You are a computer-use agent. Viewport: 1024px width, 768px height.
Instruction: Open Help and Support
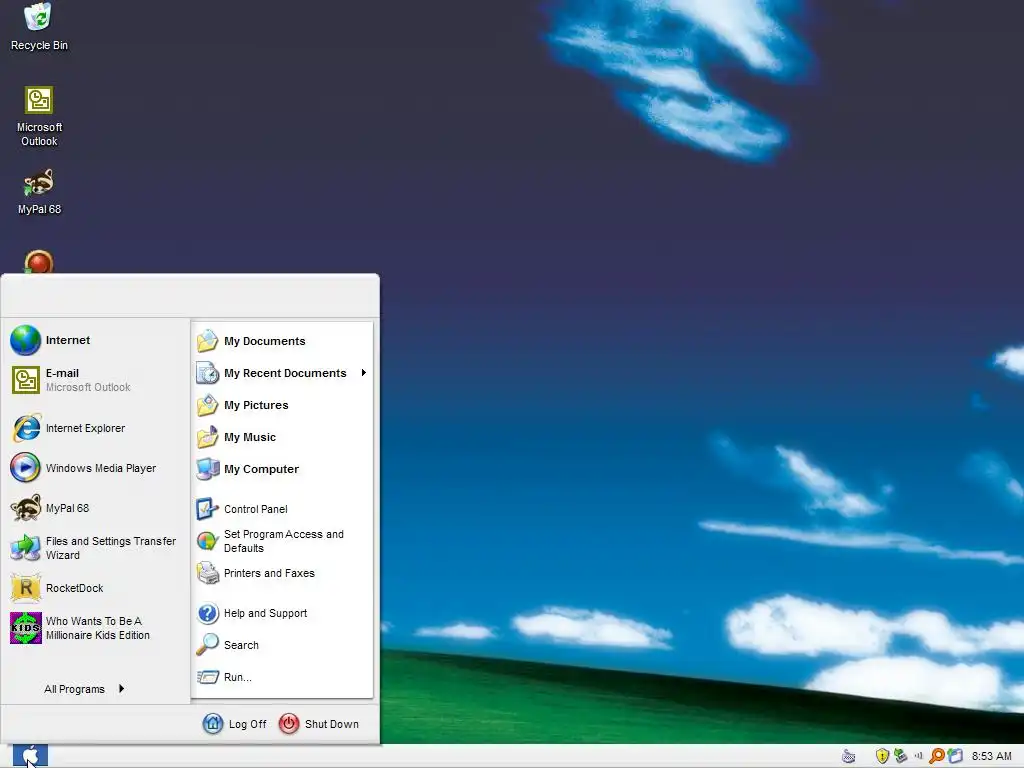coord(282,613)
